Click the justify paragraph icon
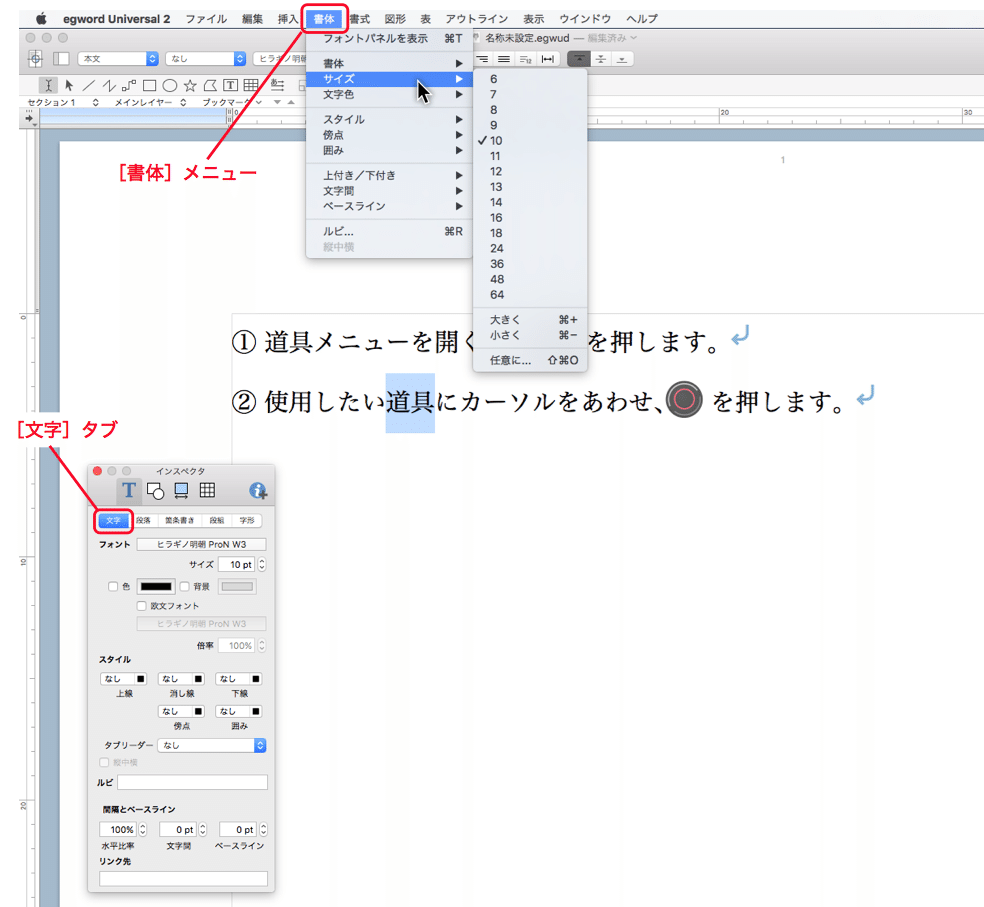Viewport: 984px width, 907px height. tap(503, 59)
